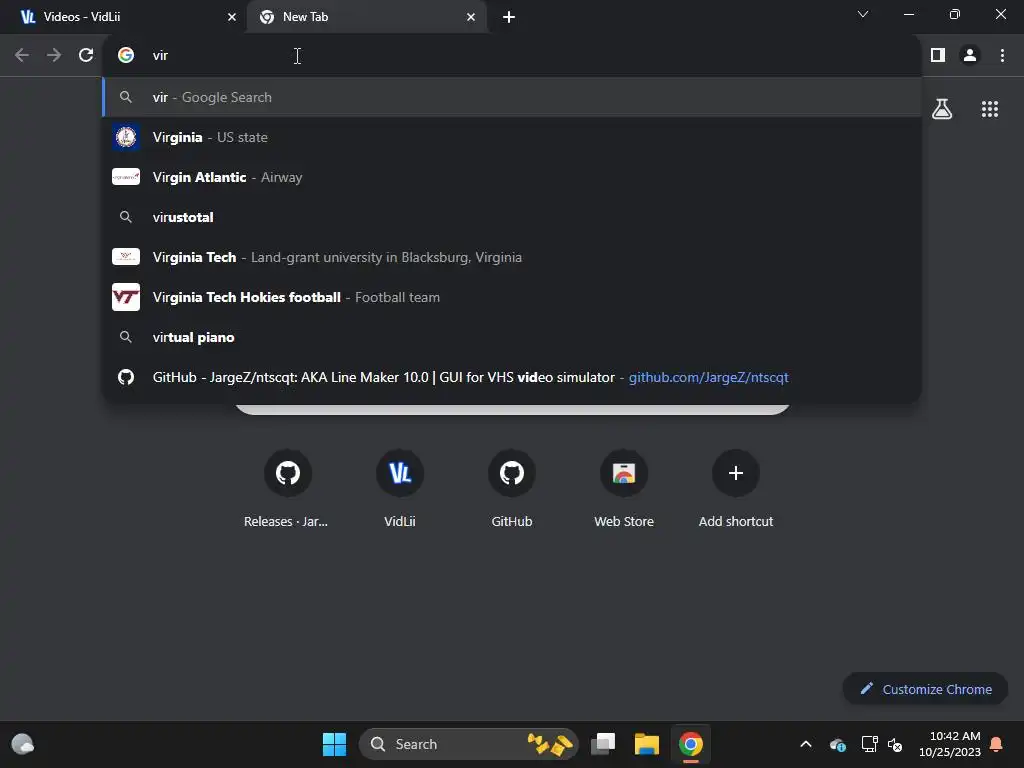Select the New Tab tab
Screen dimensions: 1024x768
tap(367, 17)
